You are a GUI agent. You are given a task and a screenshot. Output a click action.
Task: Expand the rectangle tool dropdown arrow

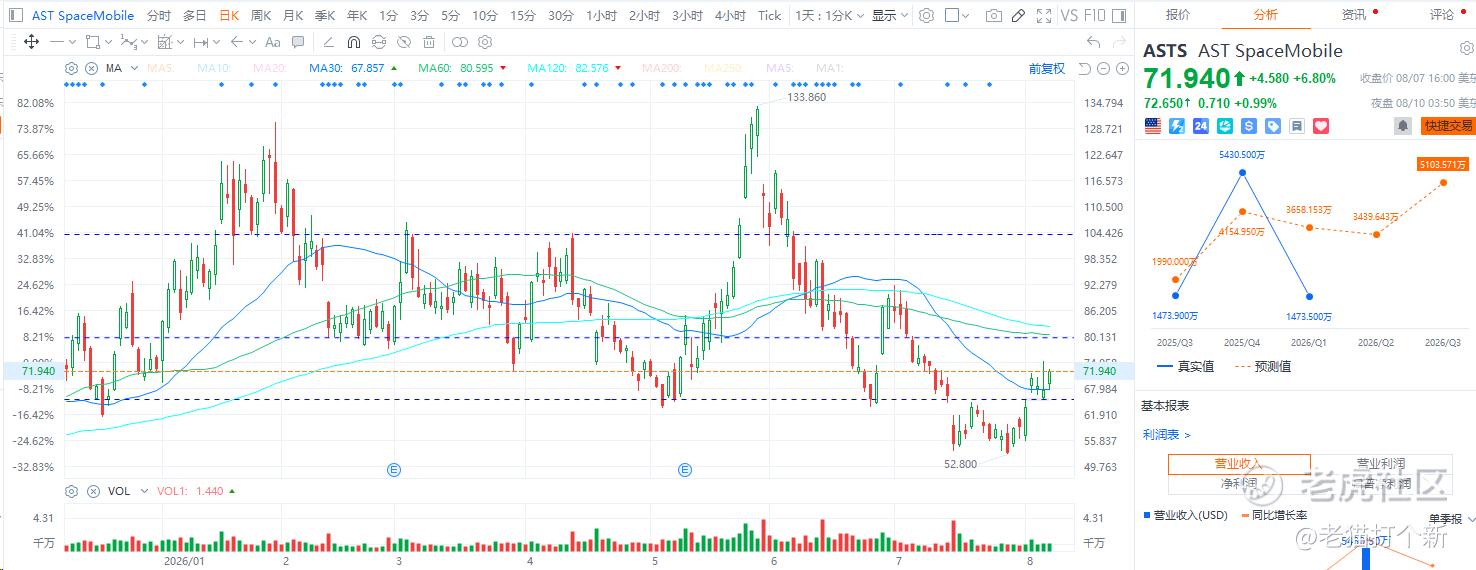click(x=107, y=42)
